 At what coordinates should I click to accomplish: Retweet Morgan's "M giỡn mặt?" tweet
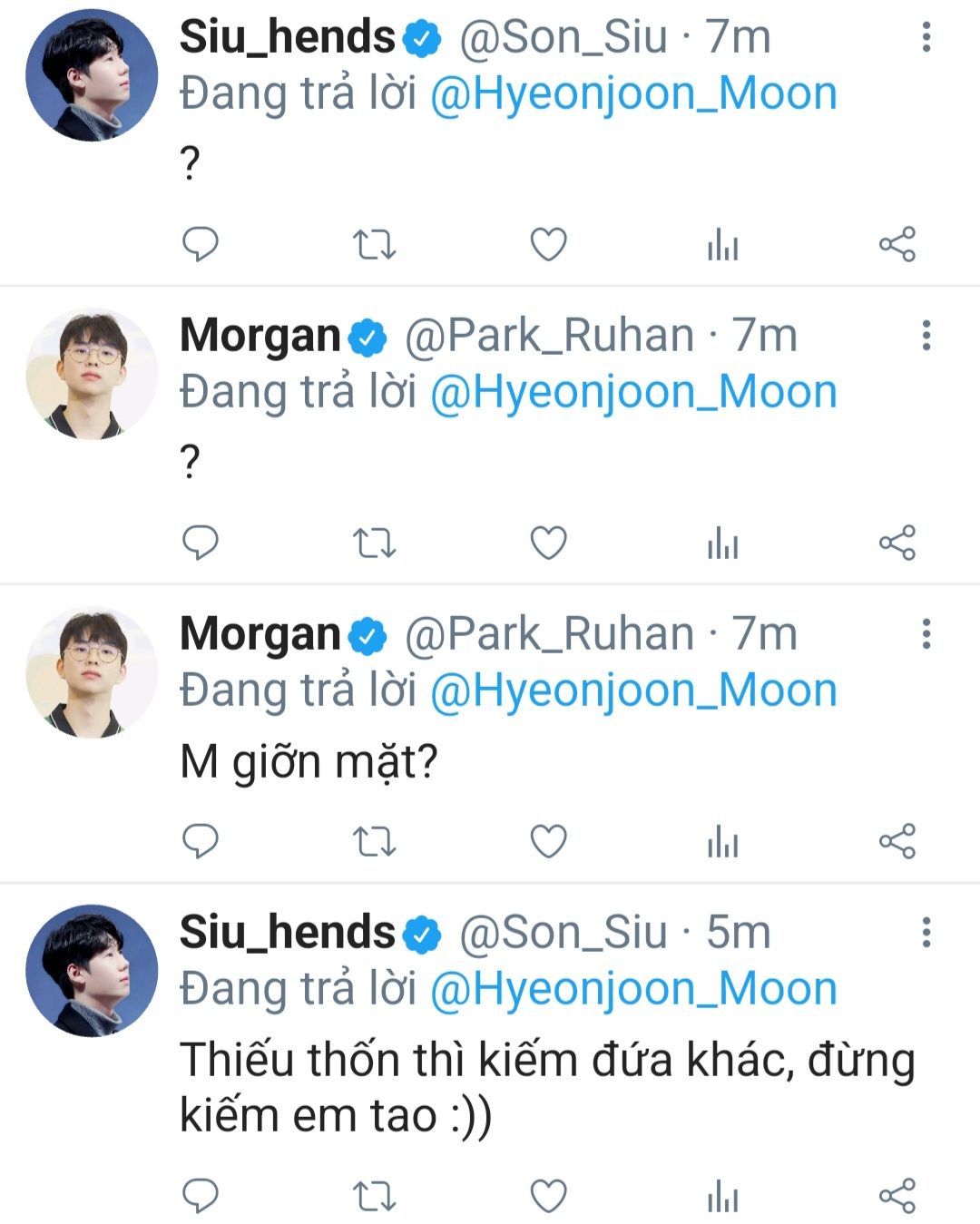pos(374,841)
